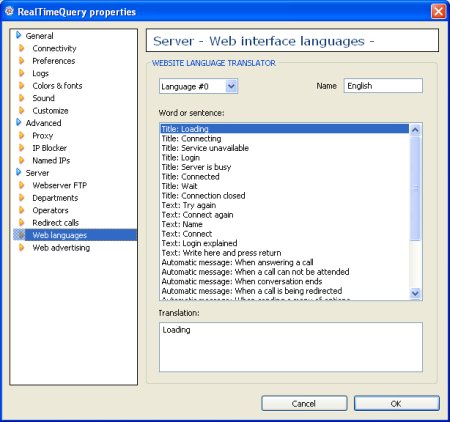The image size is (450, 422).
Task: Collapse the Server tree section arrow
Action: click(x=19, y=173)
